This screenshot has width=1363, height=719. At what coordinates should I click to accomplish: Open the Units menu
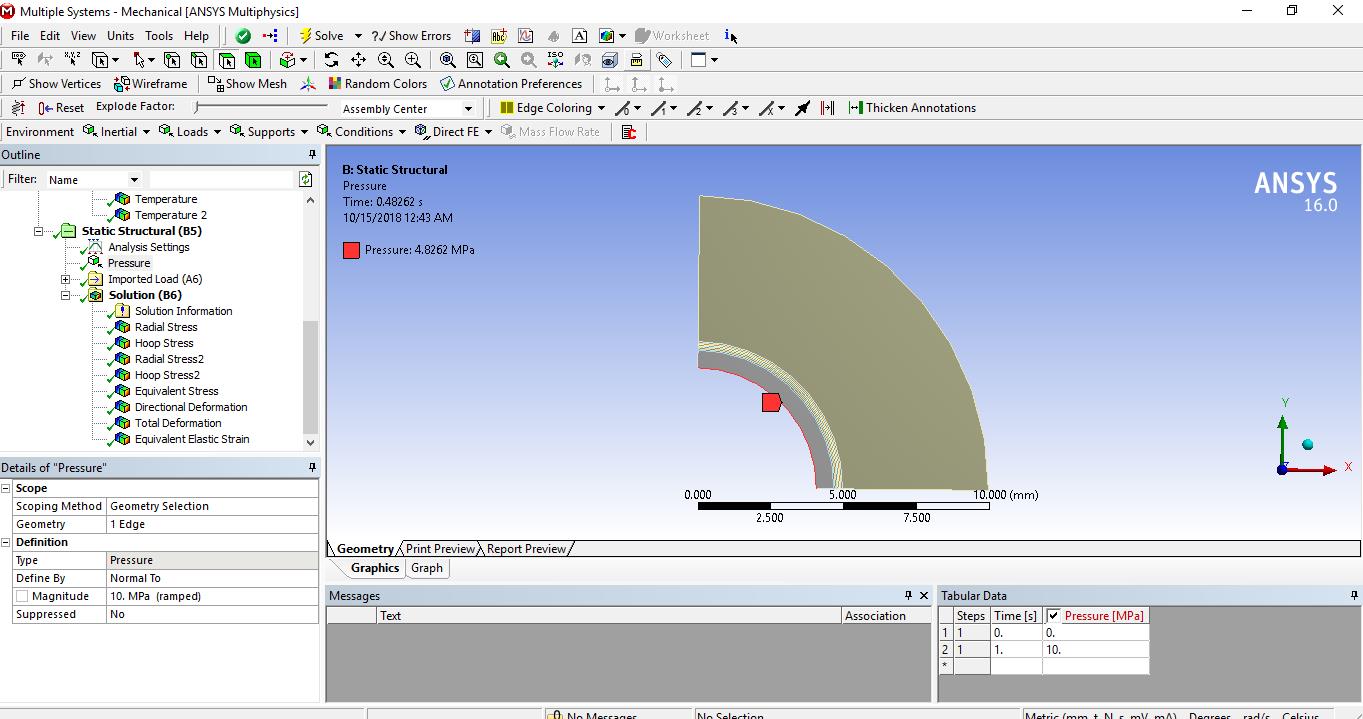[120, 36]
